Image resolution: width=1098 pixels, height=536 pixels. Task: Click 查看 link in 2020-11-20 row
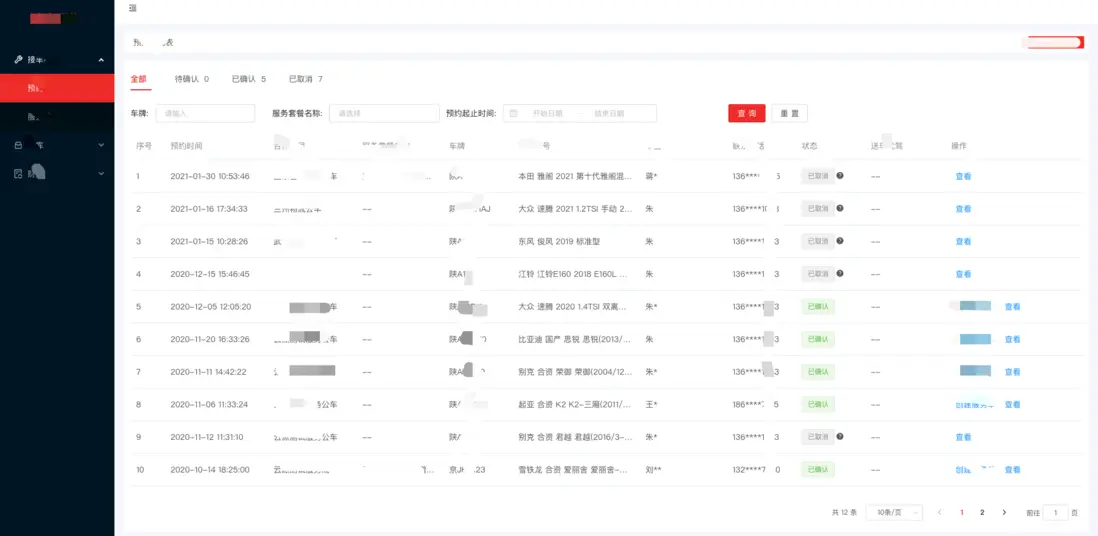click(1013, 339)
